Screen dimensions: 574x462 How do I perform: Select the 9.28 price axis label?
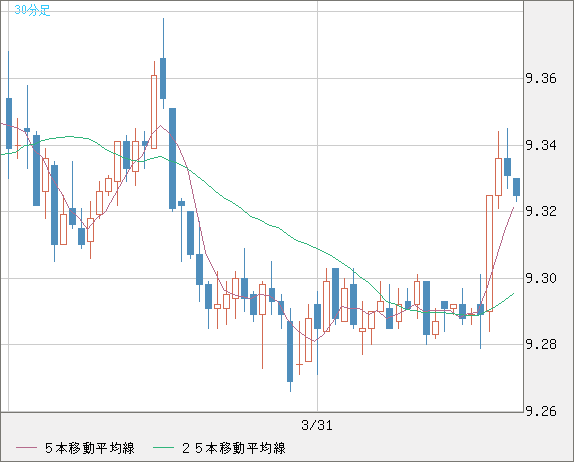point(541,344)
